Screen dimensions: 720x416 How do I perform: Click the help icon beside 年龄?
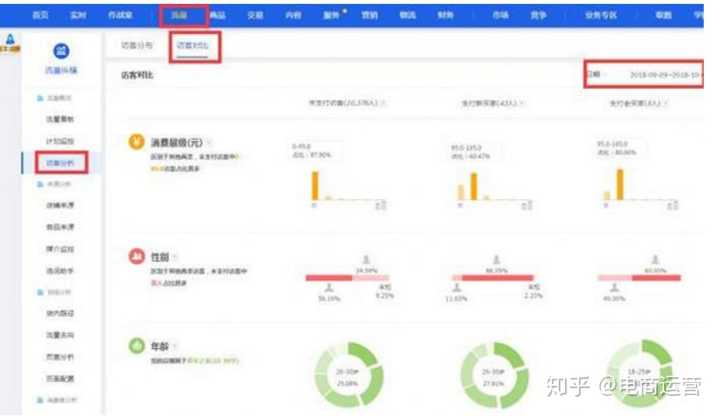click(x=175, y=346)
